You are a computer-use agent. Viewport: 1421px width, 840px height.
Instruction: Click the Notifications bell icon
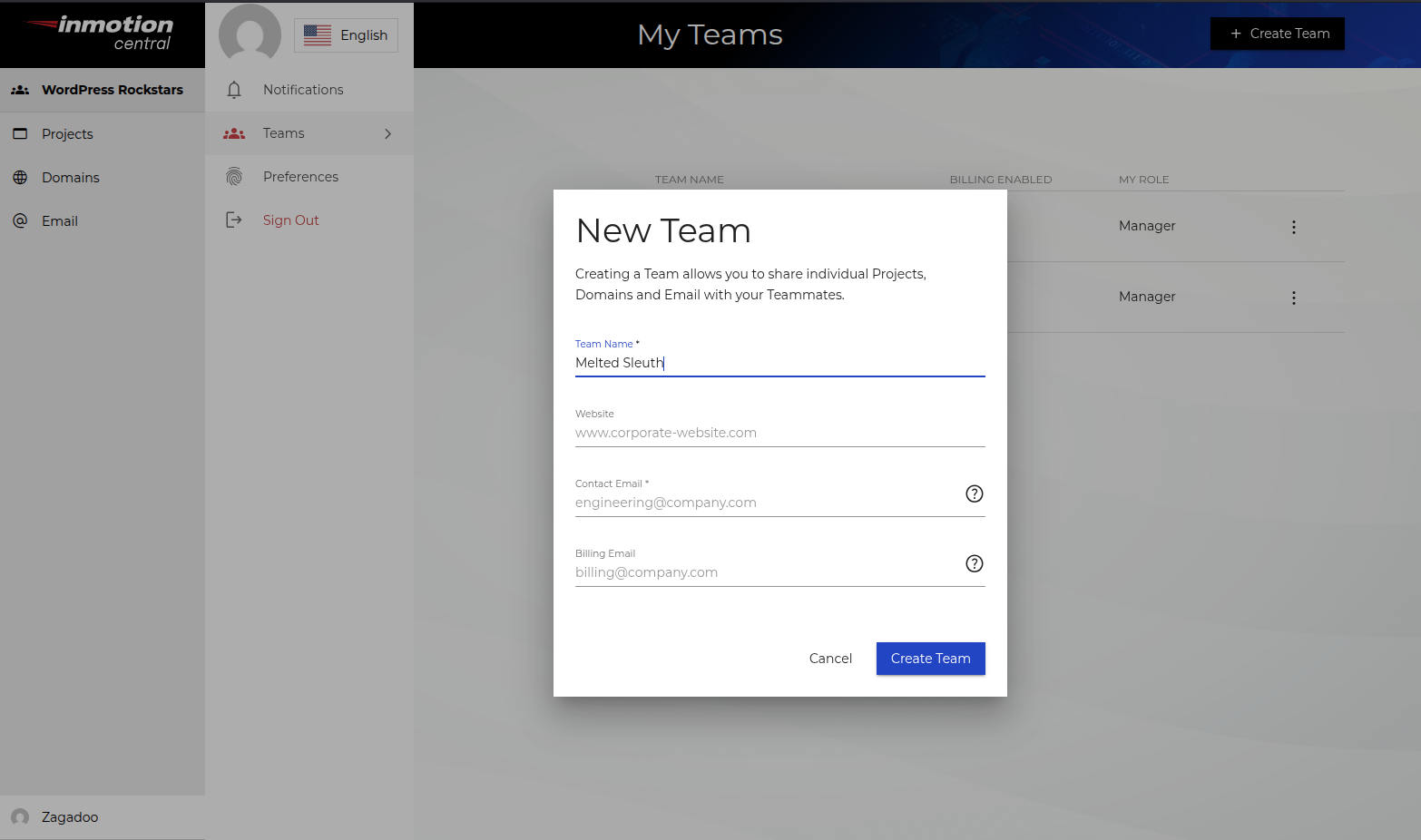coord(233,89)
